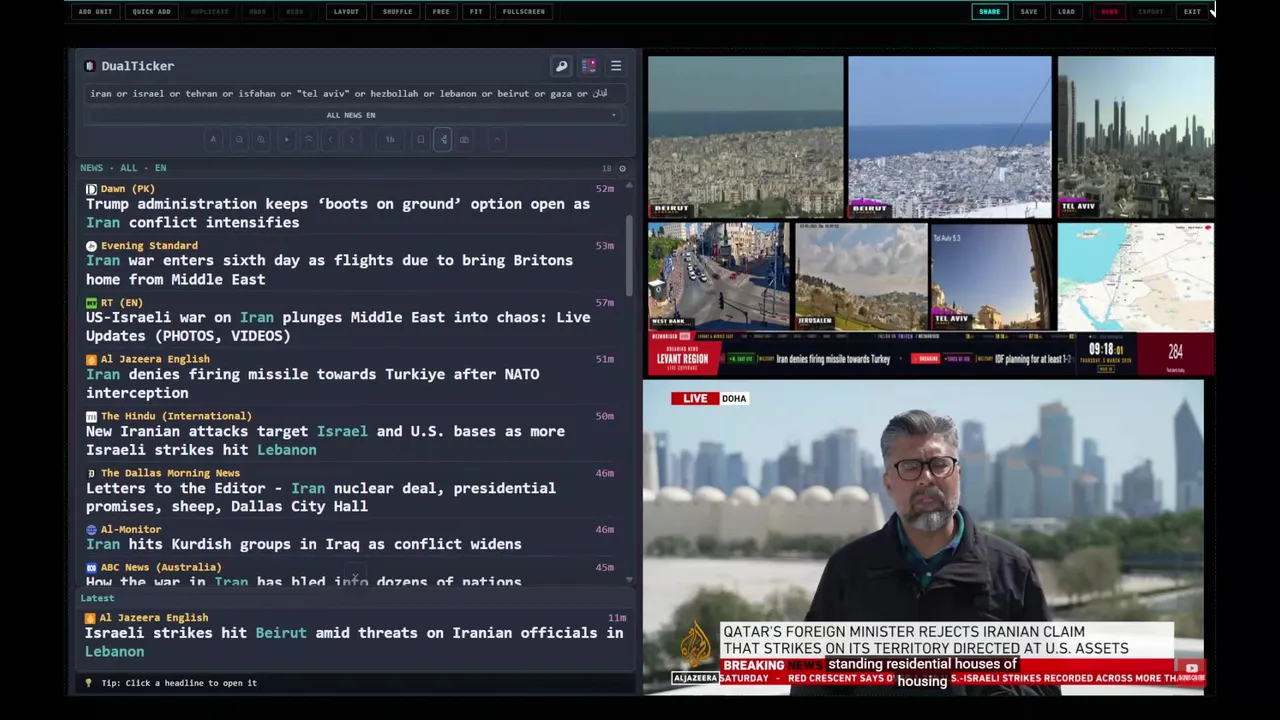Click the lightbulb tip icon

[88, 683]
